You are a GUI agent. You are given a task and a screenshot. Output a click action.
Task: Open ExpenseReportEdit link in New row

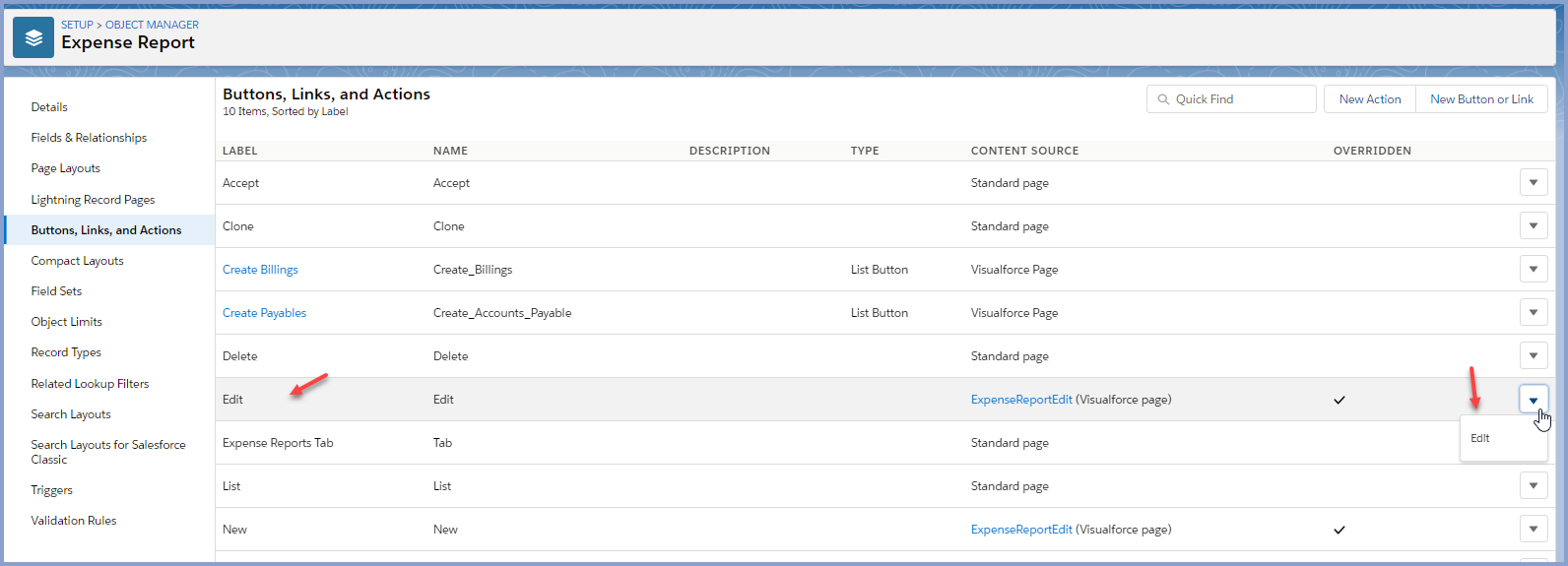[1021, 530]
